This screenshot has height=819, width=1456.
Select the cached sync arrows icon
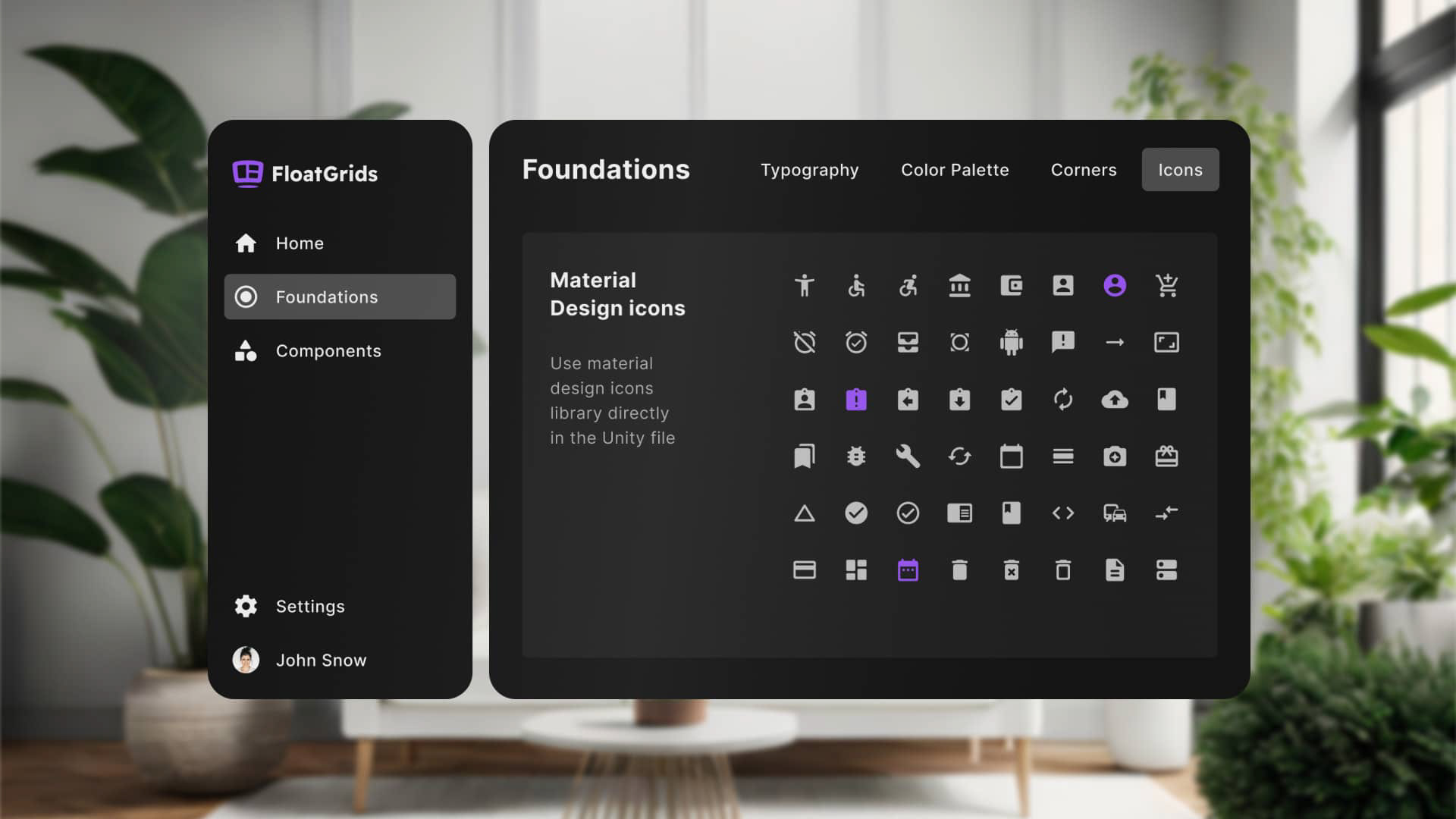[959, 456]
